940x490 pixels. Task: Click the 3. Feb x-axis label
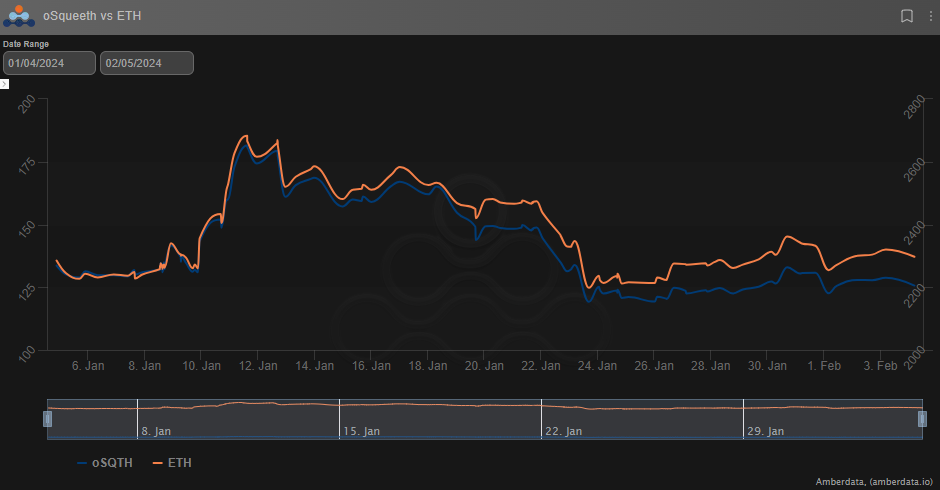[880, 366]
